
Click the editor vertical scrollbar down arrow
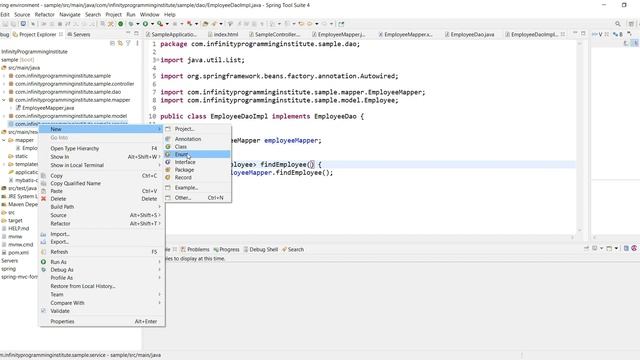579,230
